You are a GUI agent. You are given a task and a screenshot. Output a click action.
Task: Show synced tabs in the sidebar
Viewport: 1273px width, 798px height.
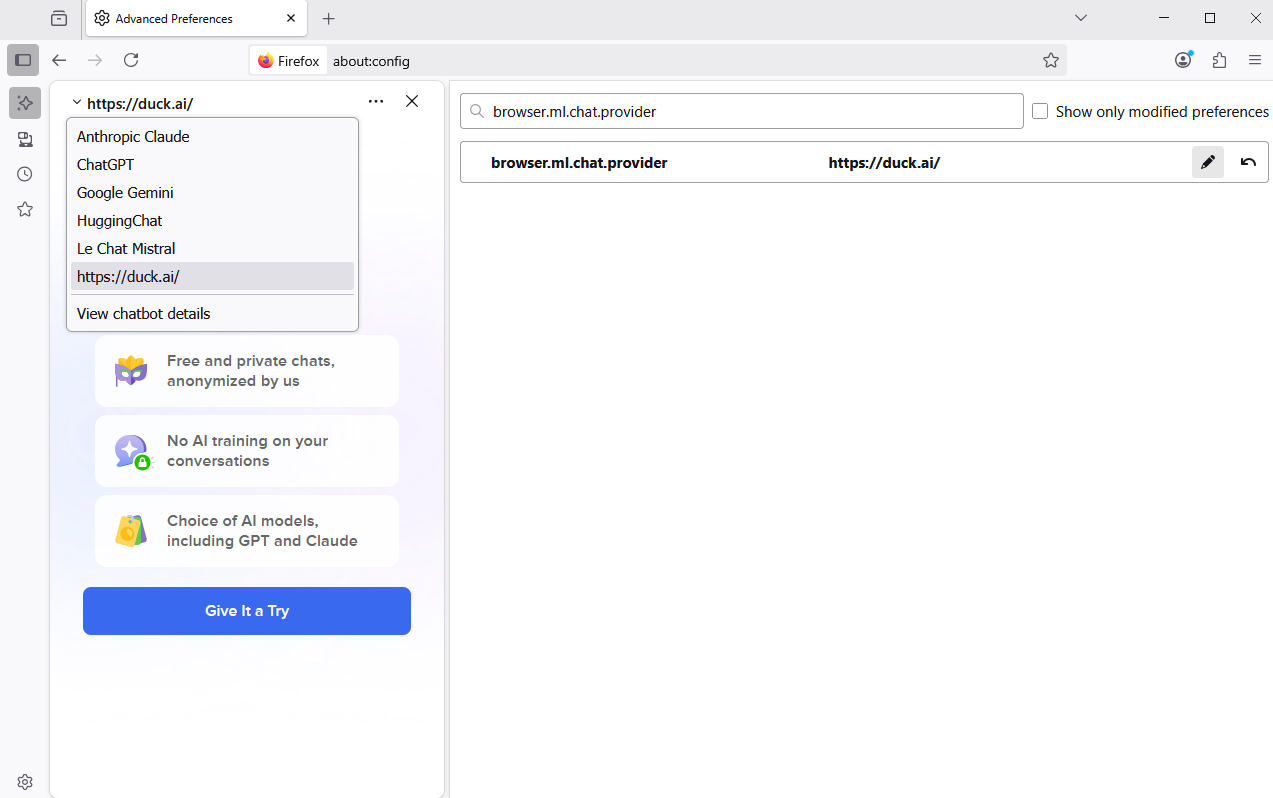point(25,139)
